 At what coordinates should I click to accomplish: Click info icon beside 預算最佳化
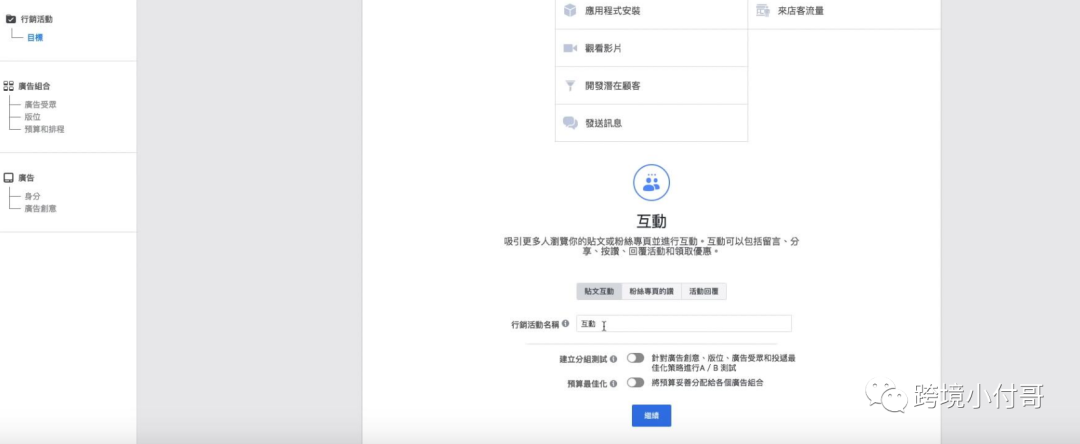(614, 383)
